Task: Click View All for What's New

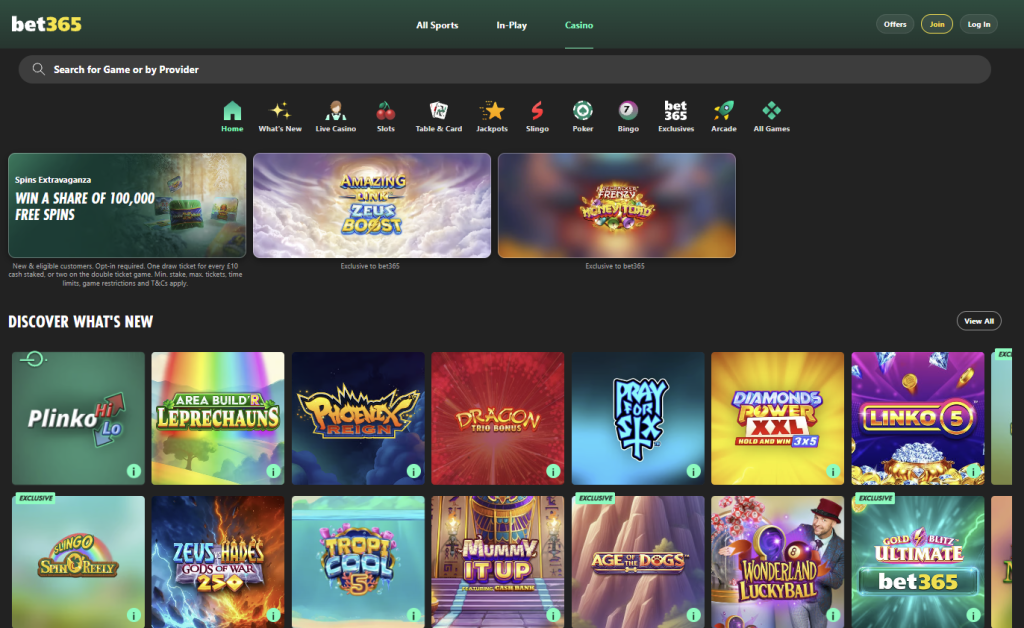Action: click(x=979, y=321)
